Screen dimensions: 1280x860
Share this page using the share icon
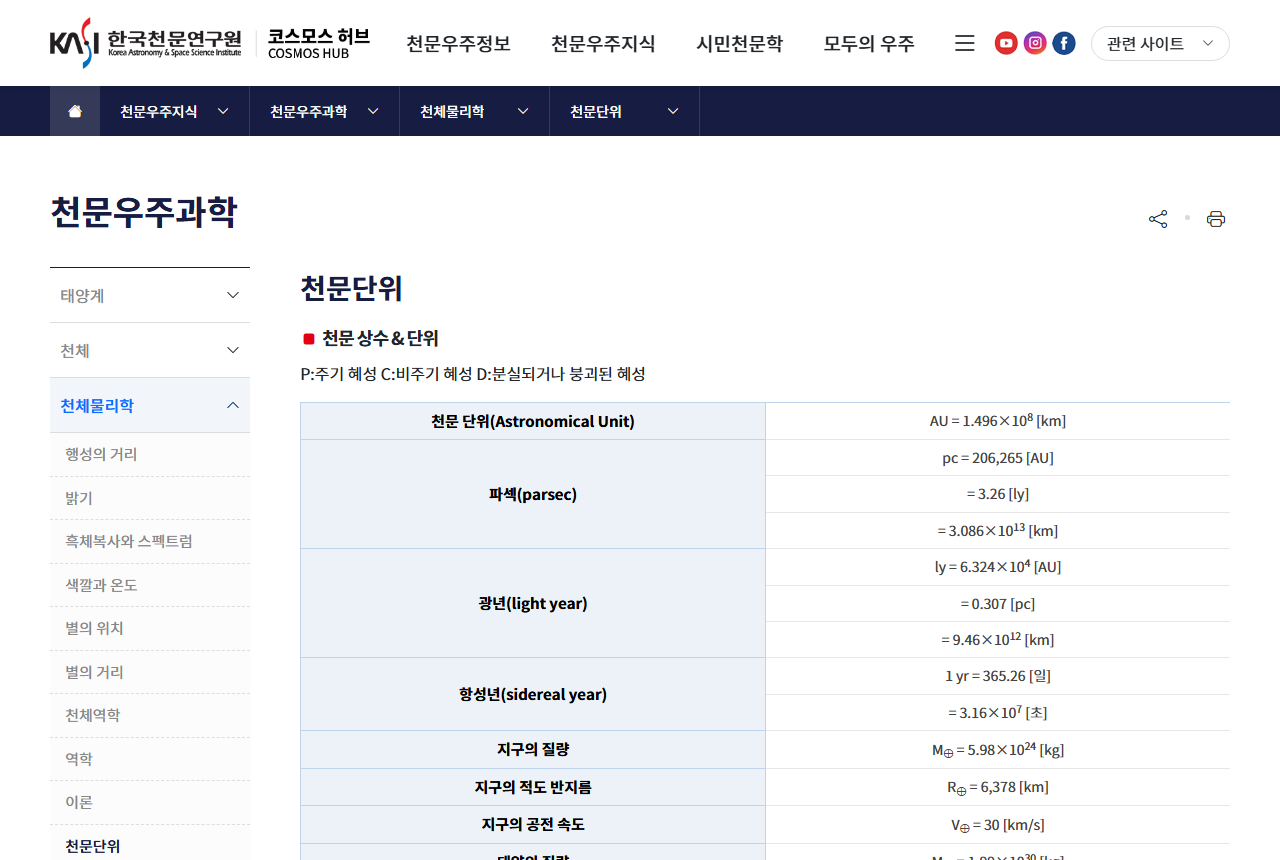coord(1158,219)
